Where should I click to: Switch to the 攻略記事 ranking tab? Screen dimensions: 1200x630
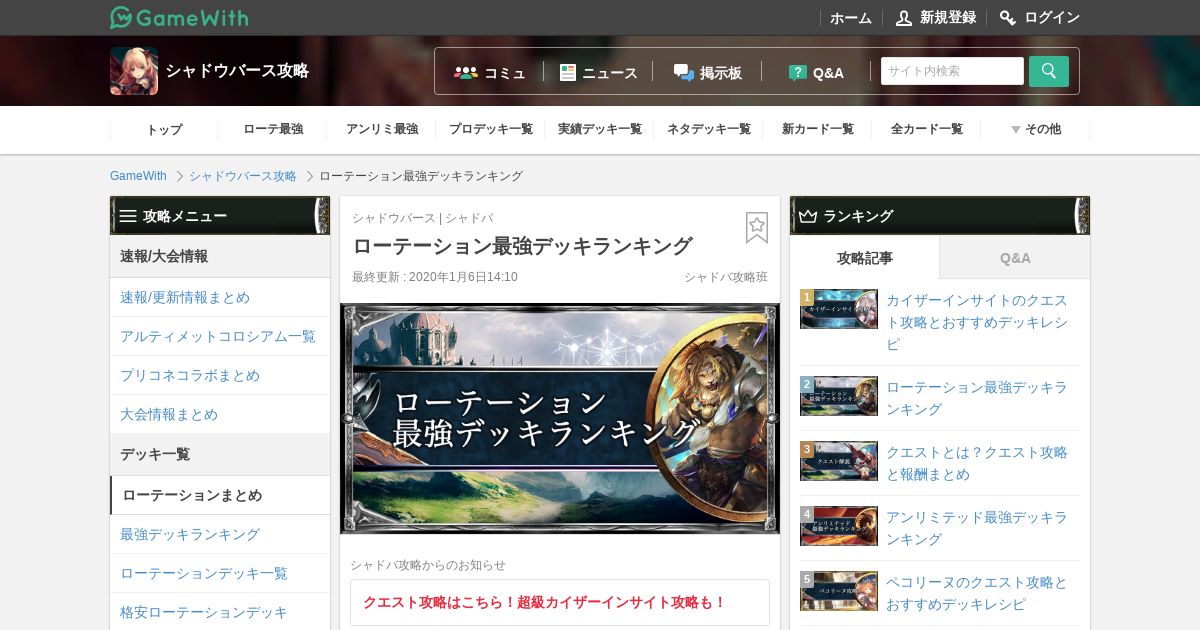click(x=865, y=258)
